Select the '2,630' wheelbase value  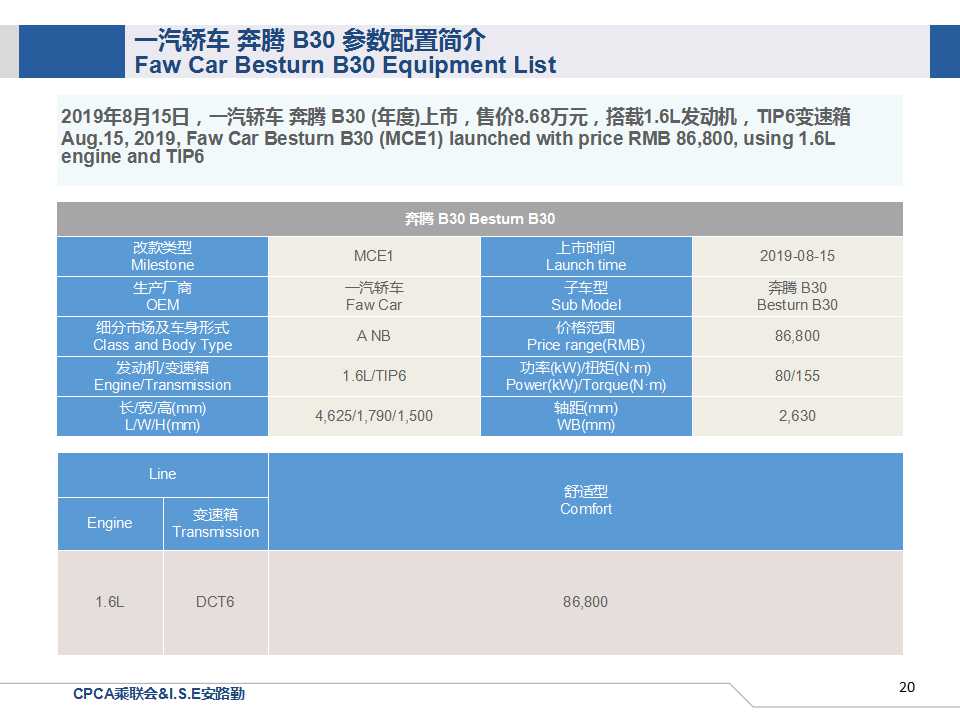pyautogui.click(x=797, y=416)
